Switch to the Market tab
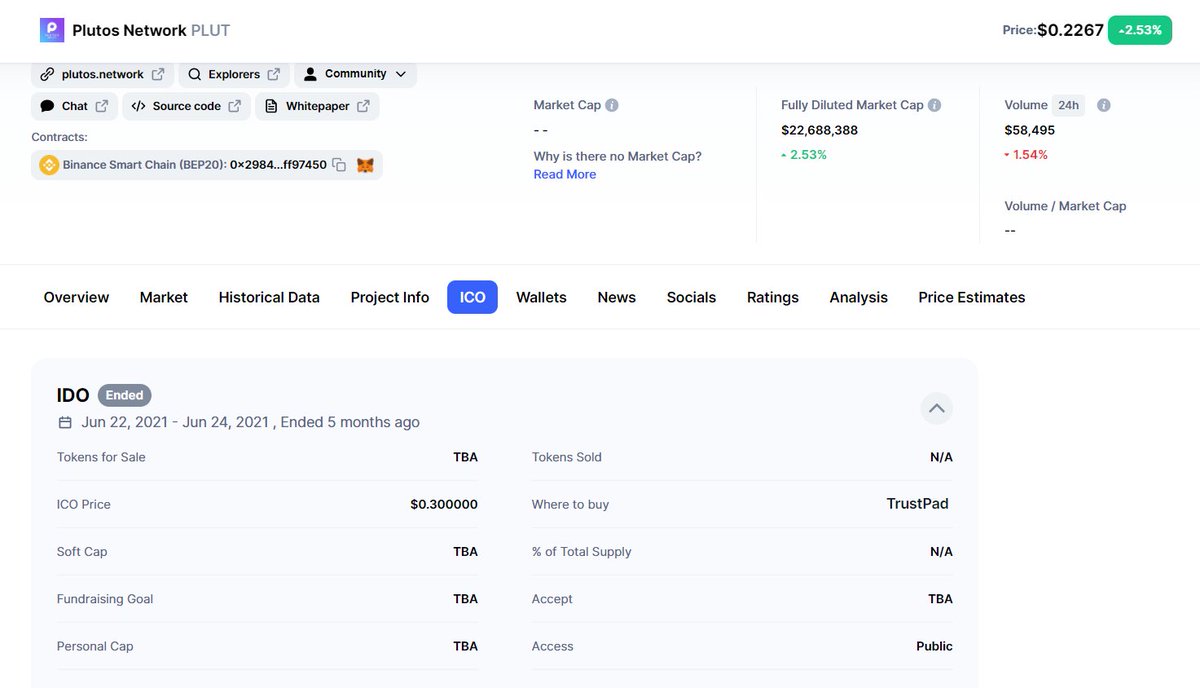The image size is (1200, 688). [x=164, y=297]
